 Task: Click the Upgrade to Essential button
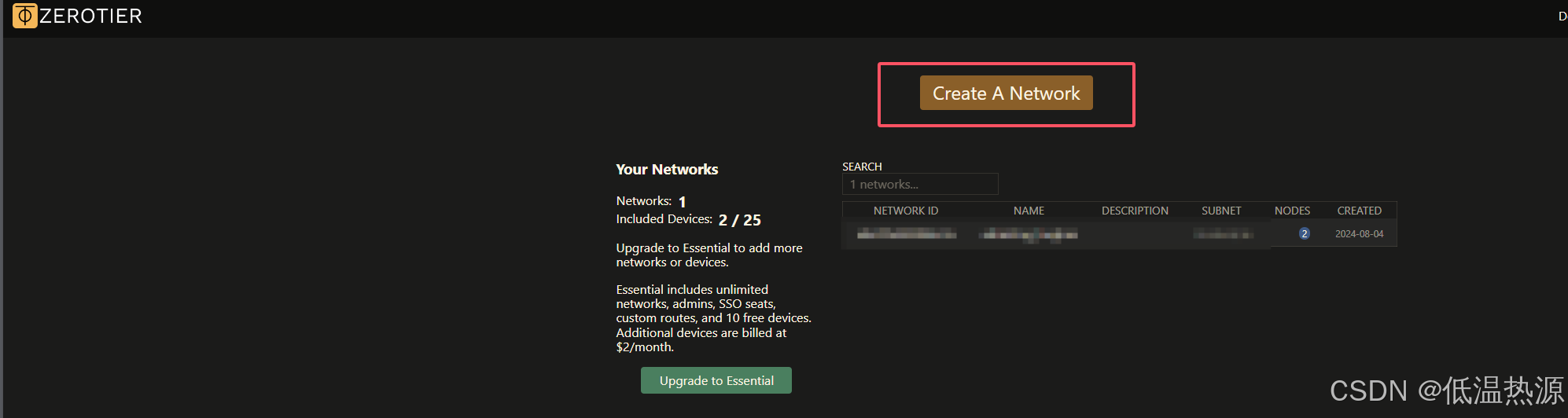(x=716, y=380)
